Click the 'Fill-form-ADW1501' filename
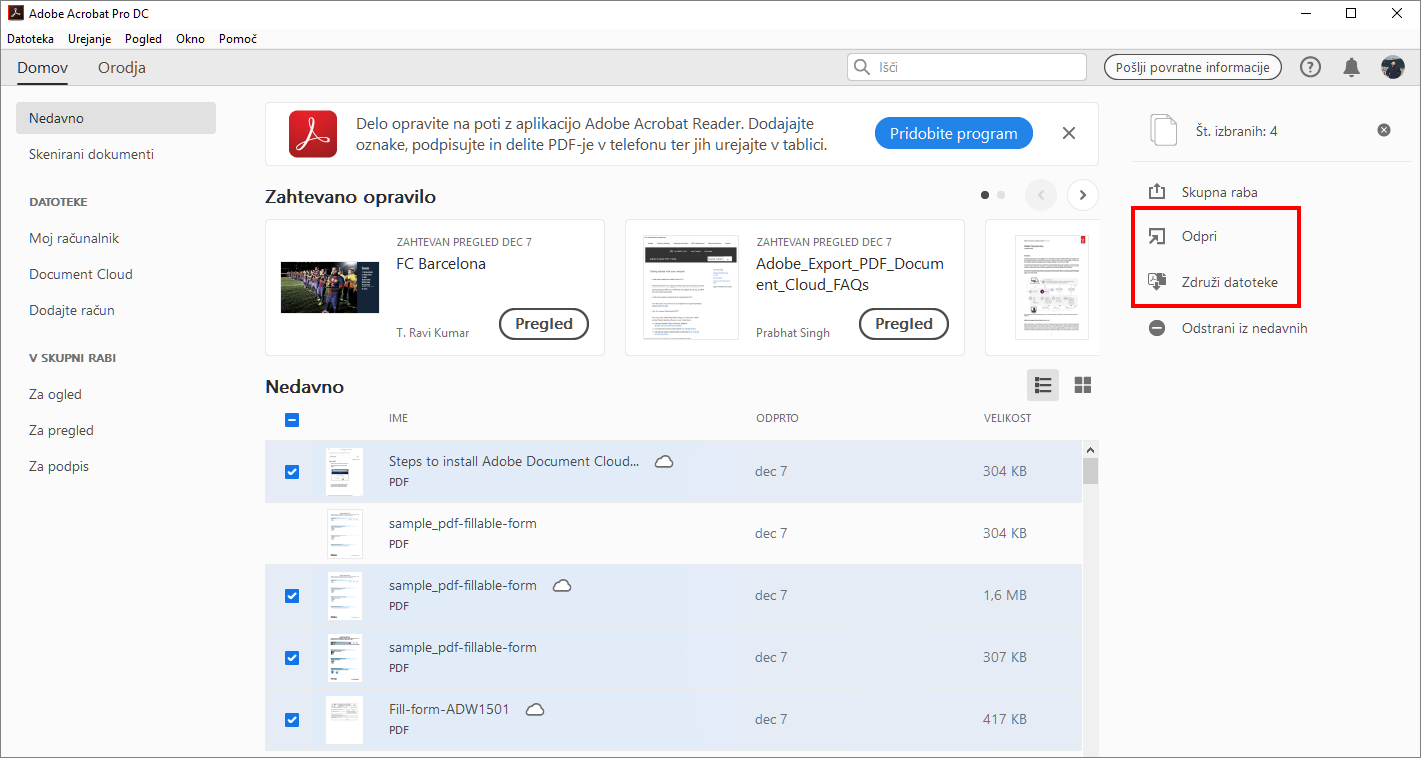The height and width of the screenshot is (758, 1421). click(449, 709)
